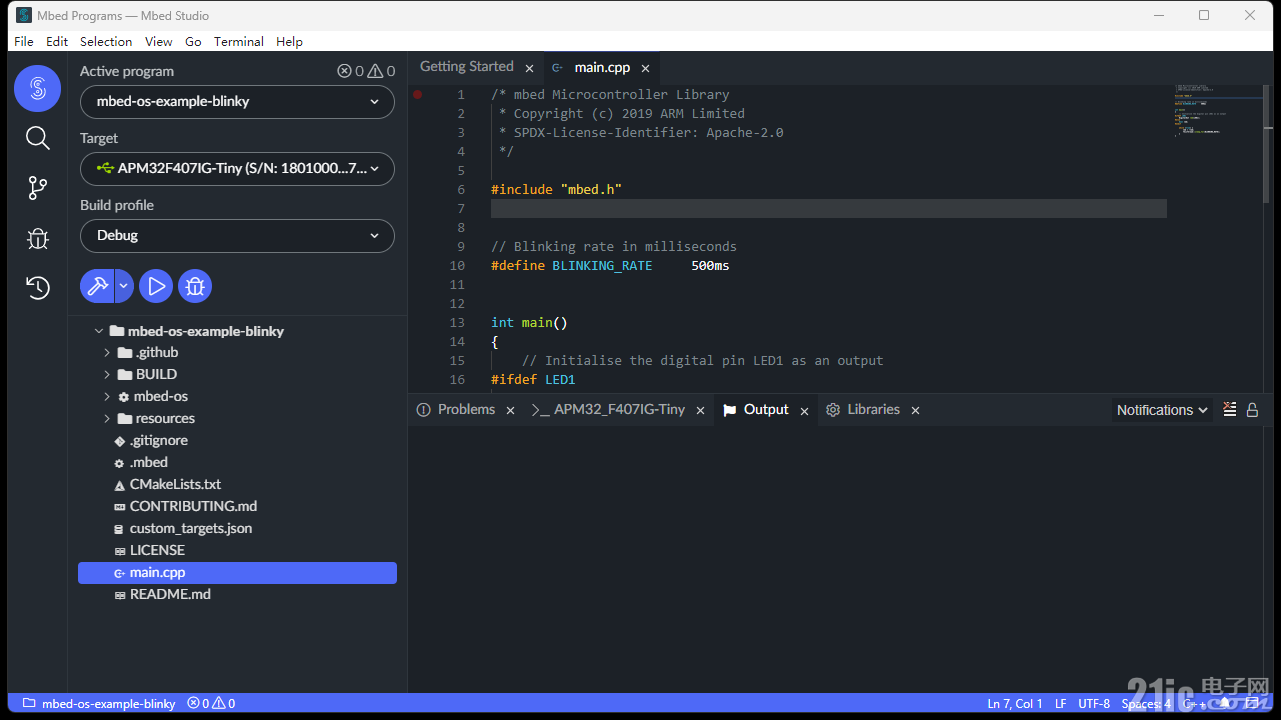Open .gitignore file in tree
This screenshot has height=720, width=1281.
pyautogui.click(x=158, y=440)
